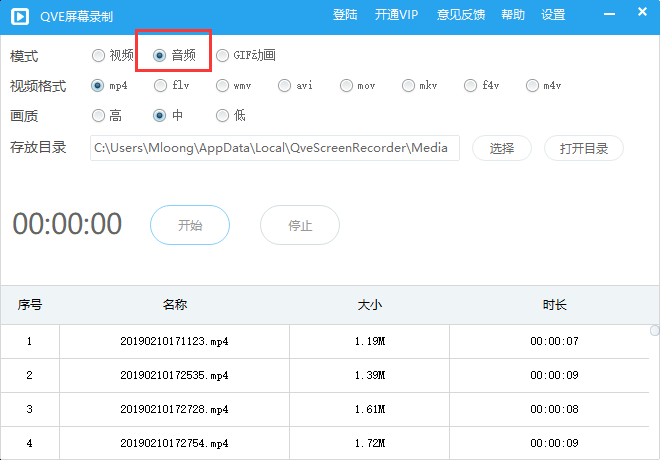
Task: Click the 名称 column header
Action: click(x=175, y=305)
